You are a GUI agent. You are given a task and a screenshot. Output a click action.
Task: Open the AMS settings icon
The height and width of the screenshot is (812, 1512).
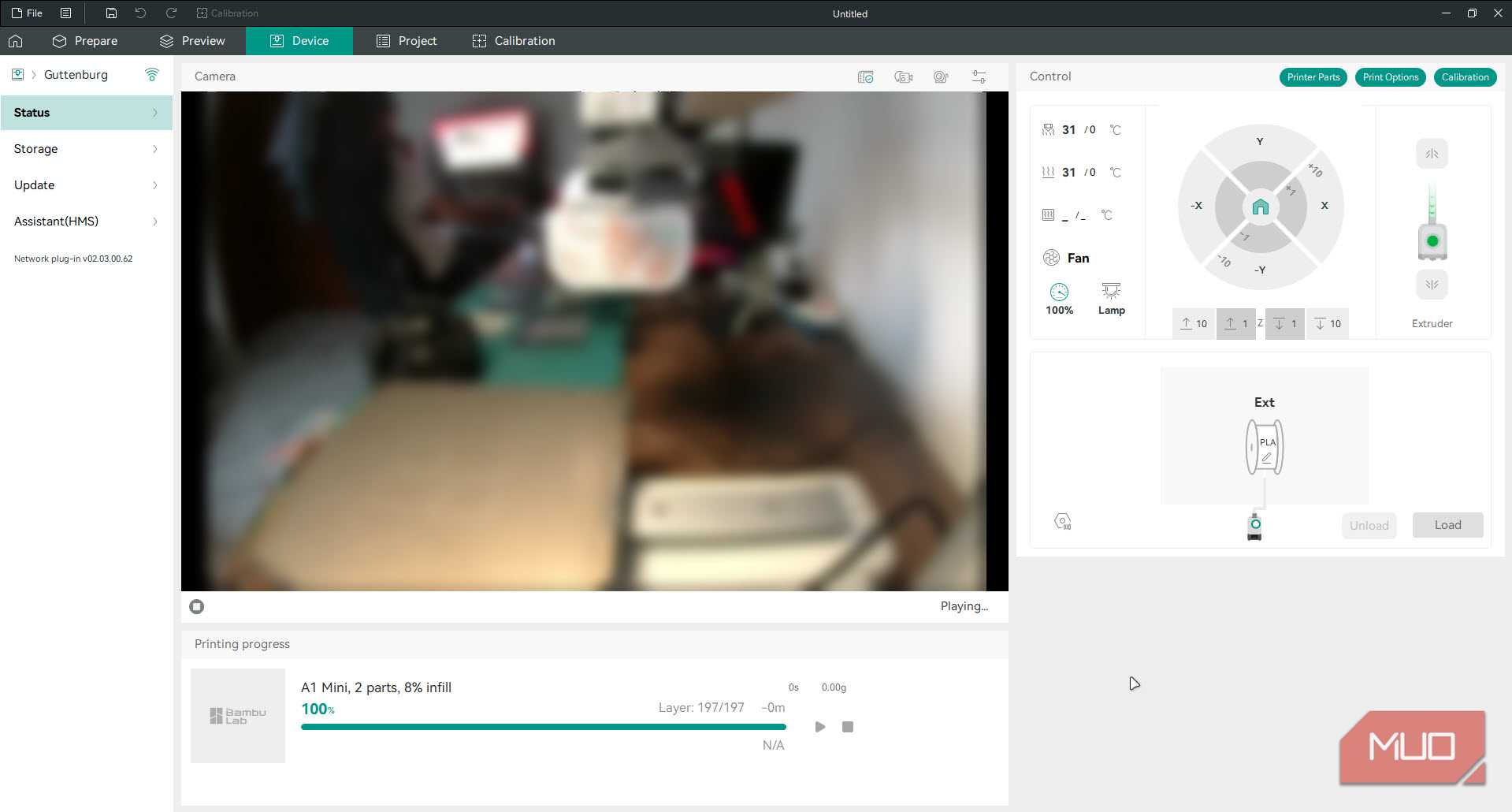coord(1063,521)
